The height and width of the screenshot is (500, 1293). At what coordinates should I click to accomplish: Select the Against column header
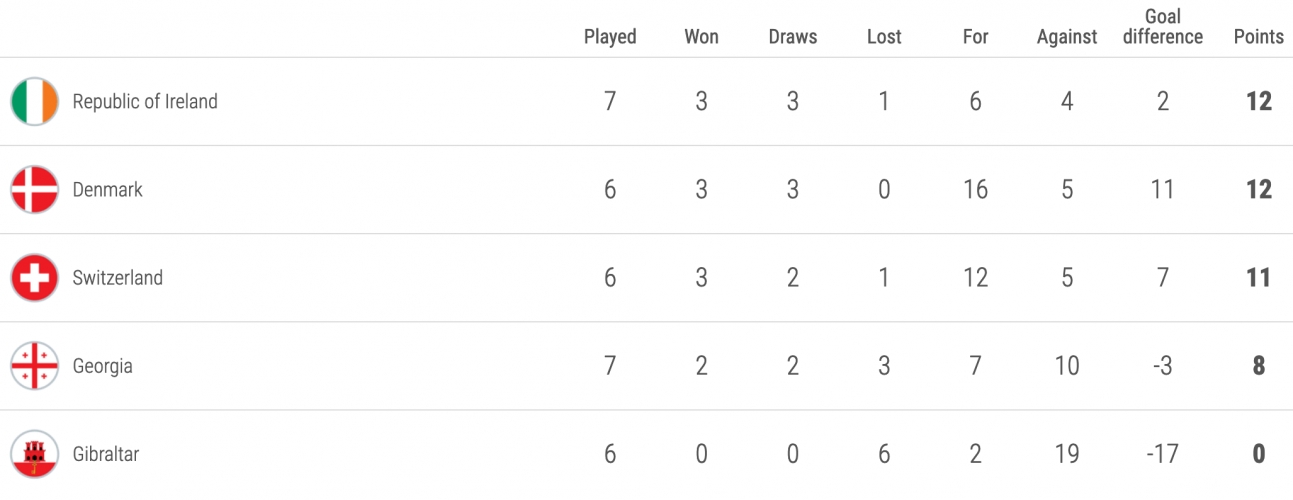(1067, 37)
